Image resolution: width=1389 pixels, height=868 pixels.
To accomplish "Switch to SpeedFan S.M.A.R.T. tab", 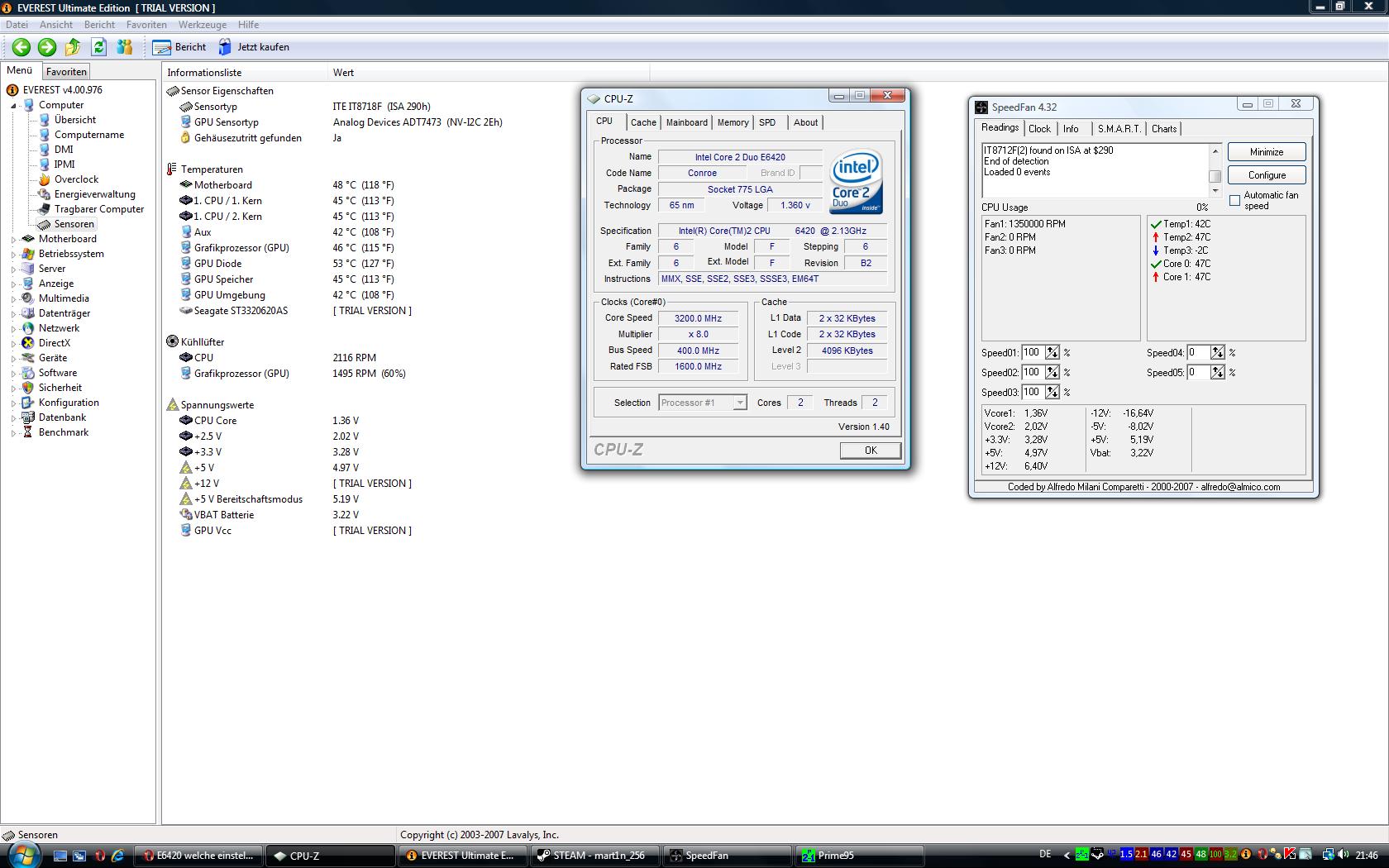I will (x=1119, y=129).
